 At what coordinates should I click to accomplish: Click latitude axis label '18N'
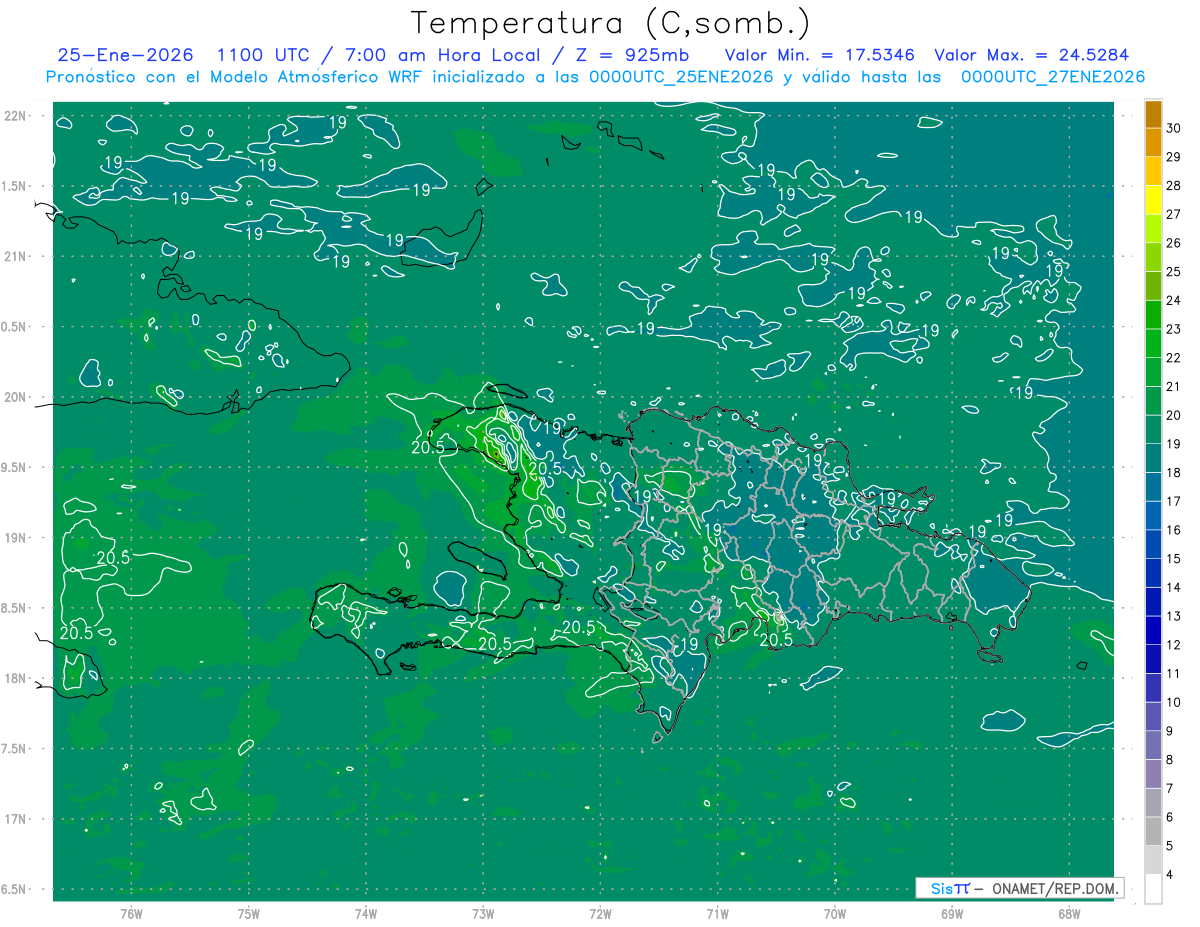click(17, 679)
